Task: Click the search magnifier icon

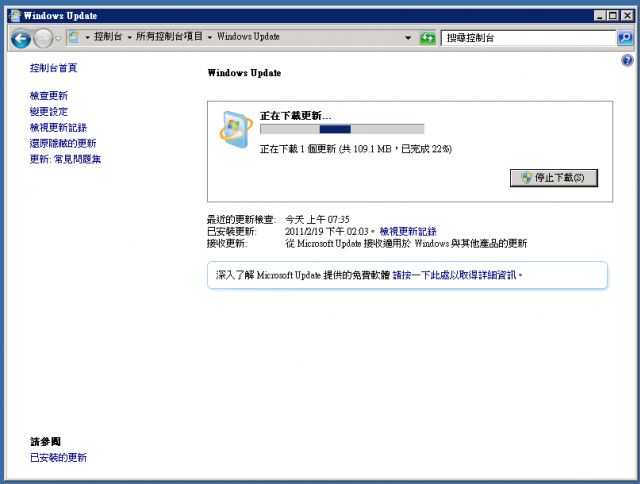Action: (x=625, y=38)
